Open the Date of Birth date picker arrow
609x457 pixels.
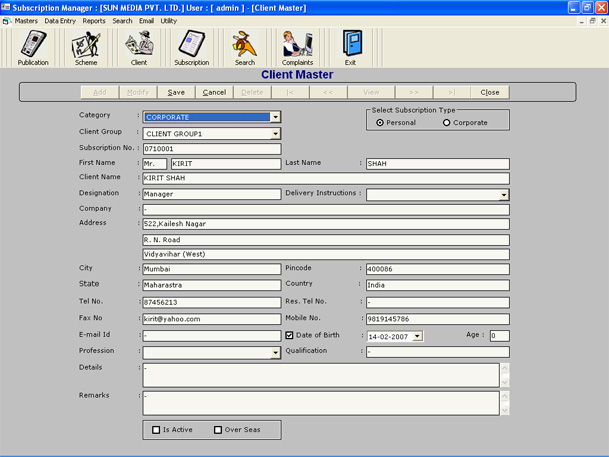point(418,336)
